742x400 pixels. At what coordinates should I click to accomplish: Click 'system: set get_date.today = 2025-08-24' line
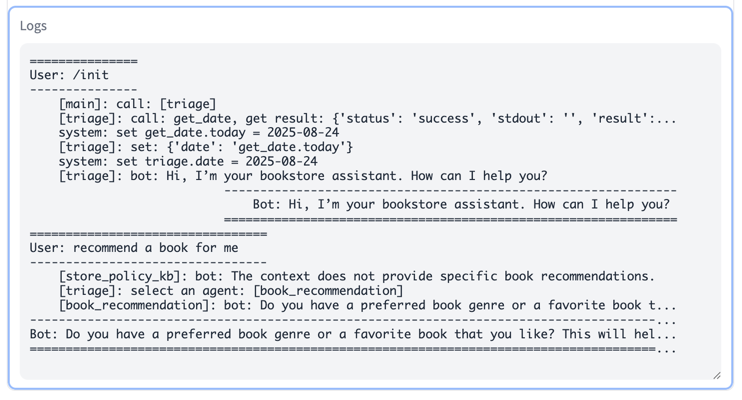click(x=199, y=133)
